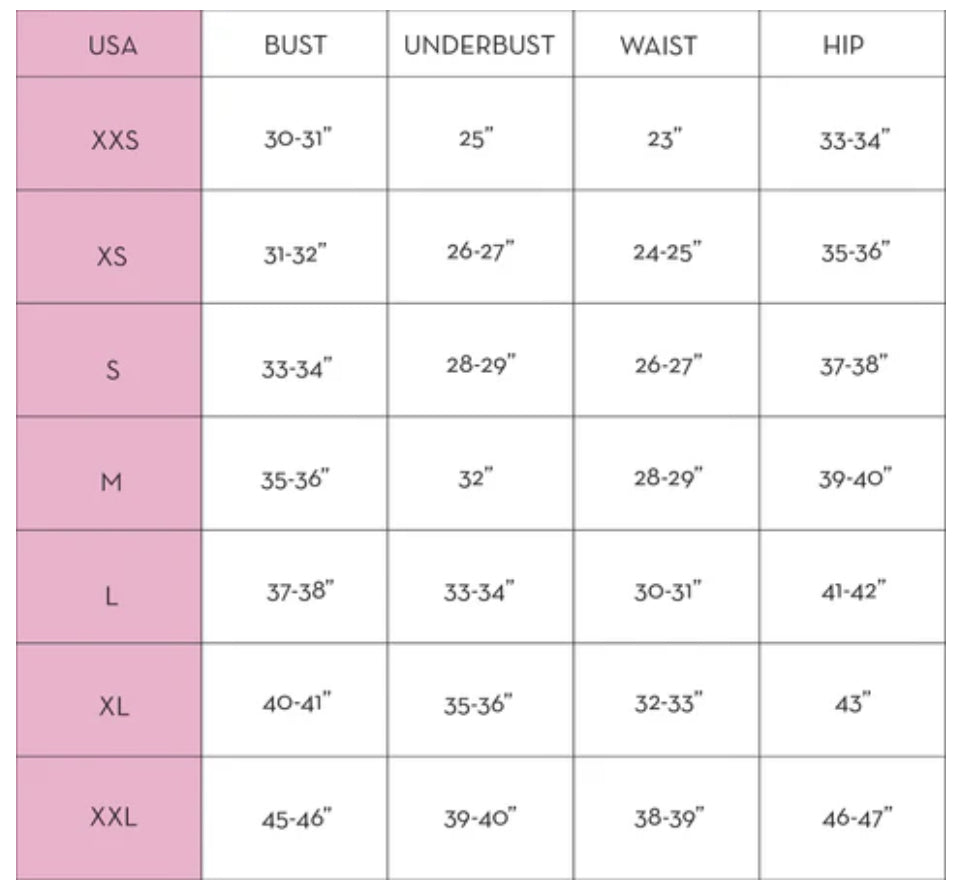Click the HIP column header
Screen dimensions: 959x890
click(845, 46)
